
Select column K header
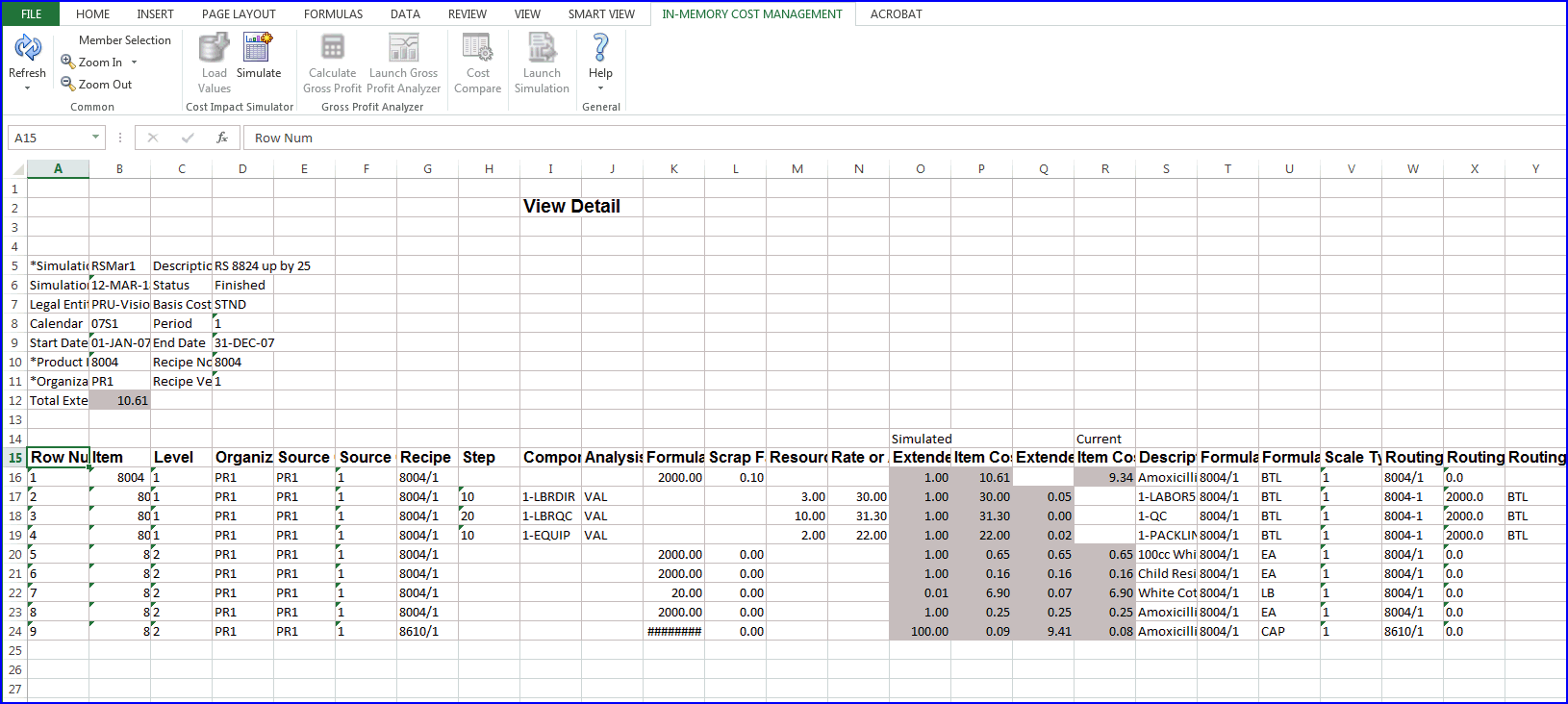(x=673, y=169)
